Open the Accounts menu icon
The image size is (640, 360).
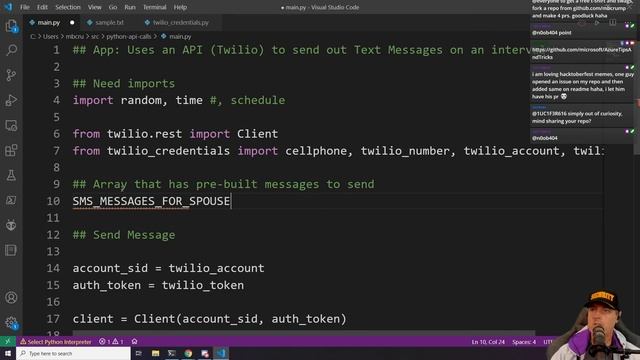click(11, 298)
